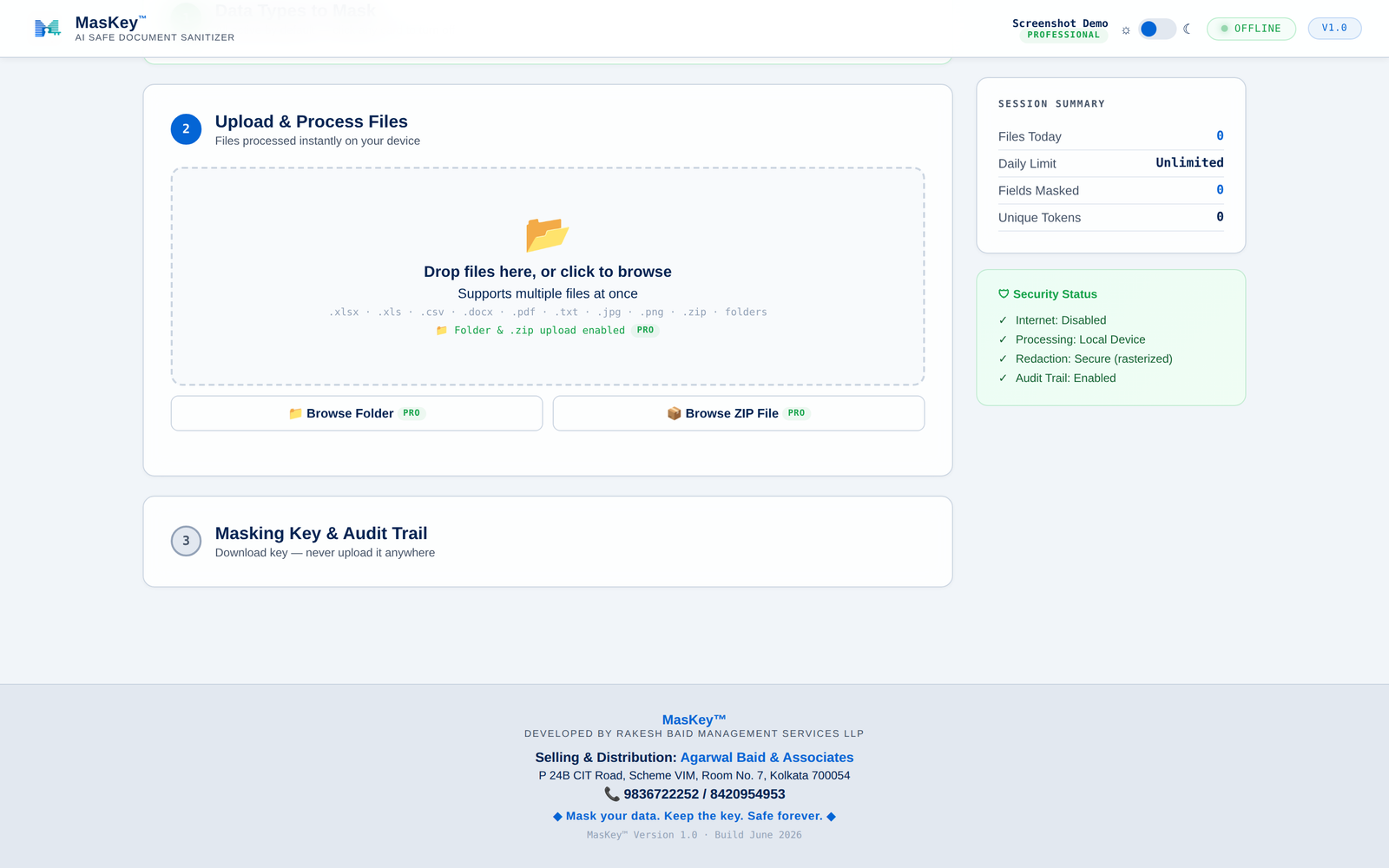Screen dimensions: 1389x868
Task: Click the MasKey app name in header
Action: 110,23
